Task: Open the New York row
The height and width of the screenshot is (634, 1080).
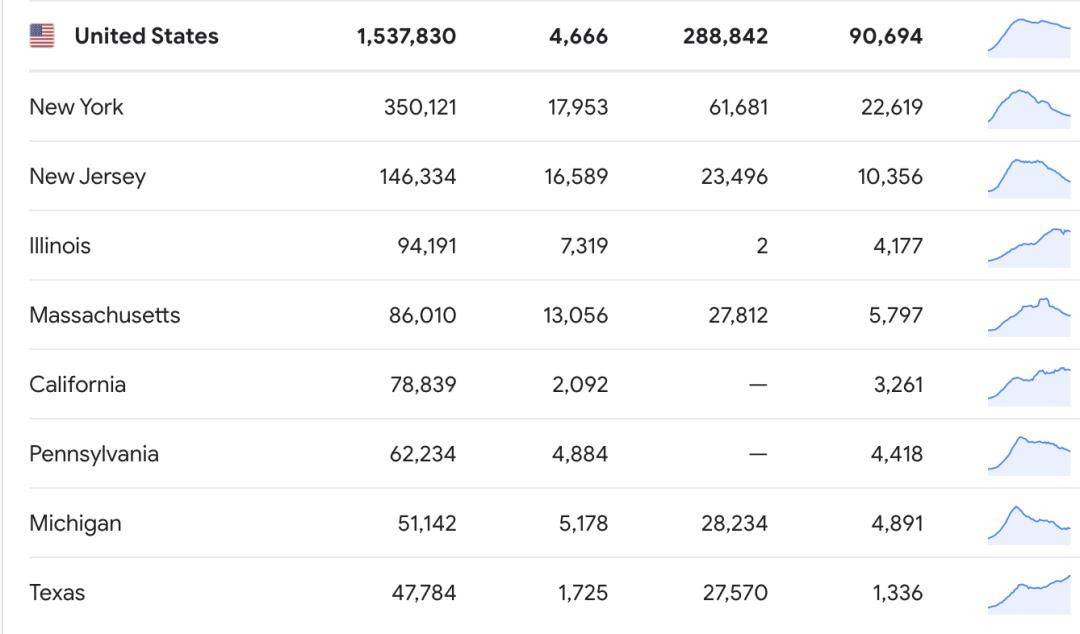Action: [x=76, y=107]
